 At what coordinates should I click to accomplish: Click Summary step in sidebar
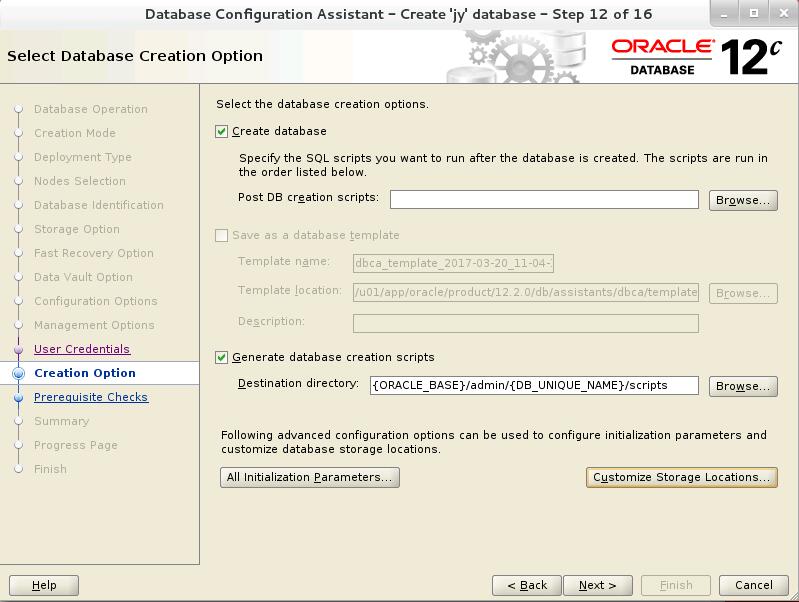62,421
